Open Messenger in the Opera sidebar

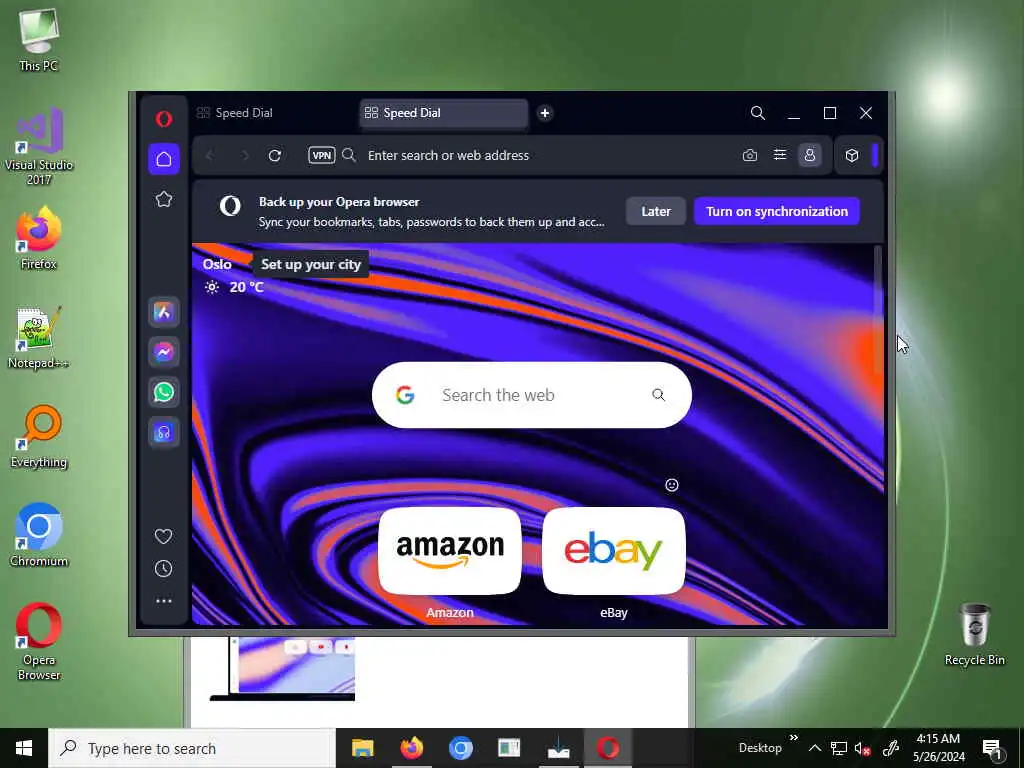point(164,352)
